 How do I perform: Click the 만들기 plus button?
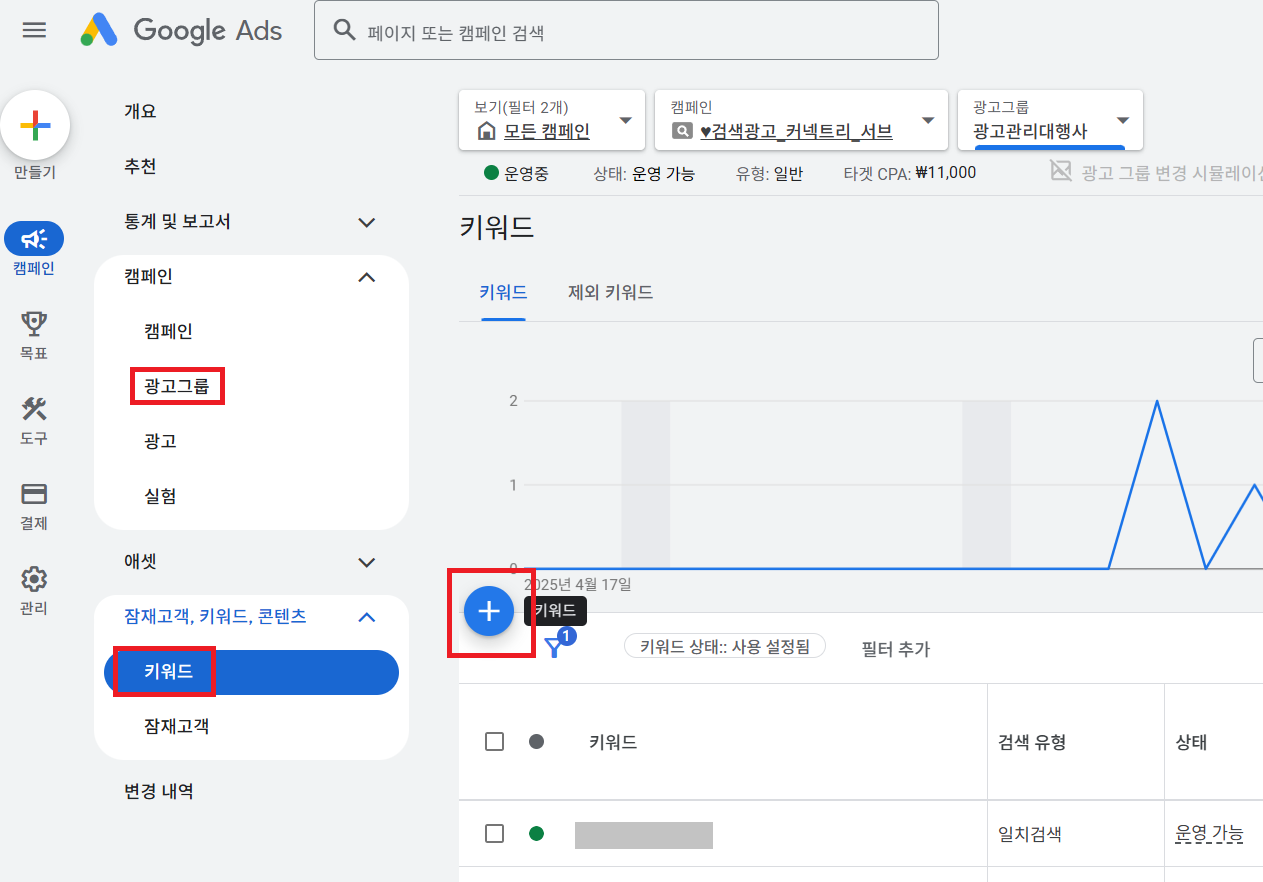tap(35, 125)
